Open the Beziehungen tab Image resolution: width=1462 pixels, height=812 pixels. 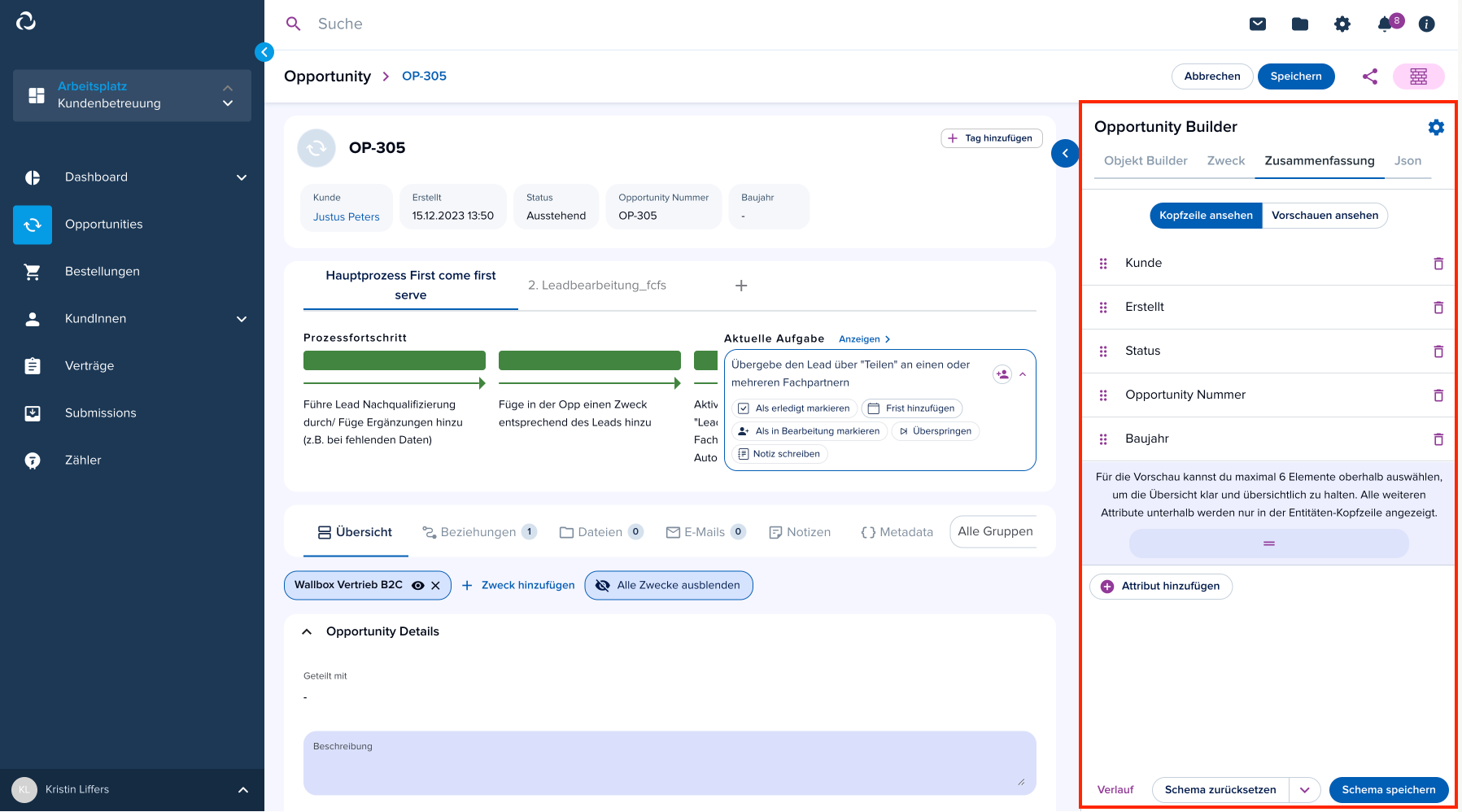(x=479, y=532)
